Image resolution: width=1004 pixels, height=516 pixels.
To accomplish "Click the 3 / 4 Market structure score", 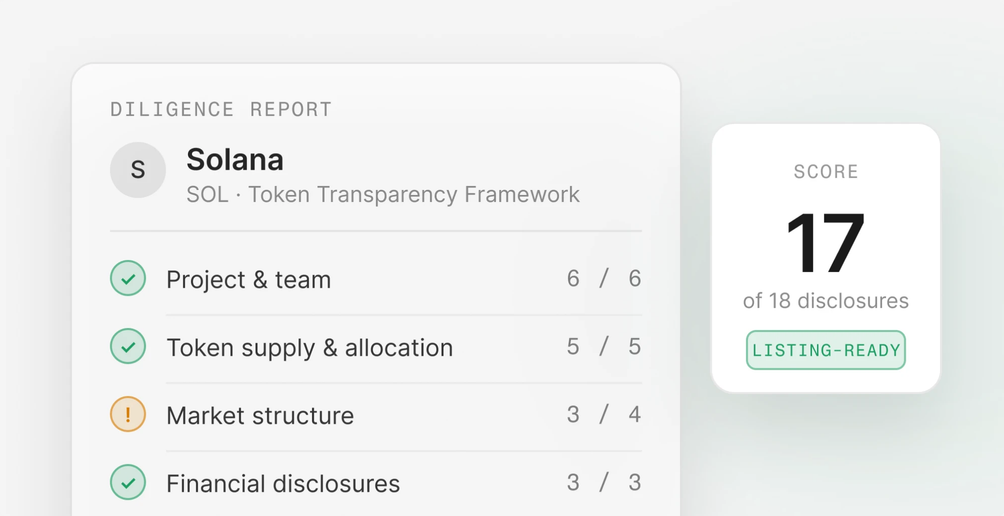I will 604,414.
